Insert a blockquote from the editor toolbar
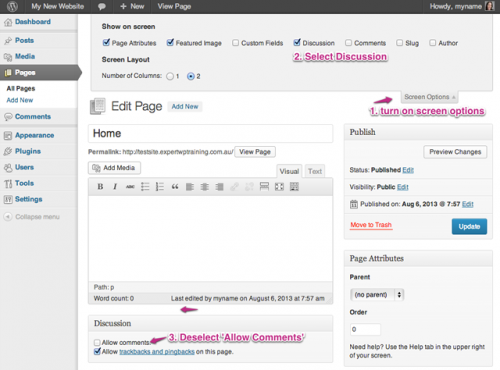The image size is (500, 370). [175, 187]
